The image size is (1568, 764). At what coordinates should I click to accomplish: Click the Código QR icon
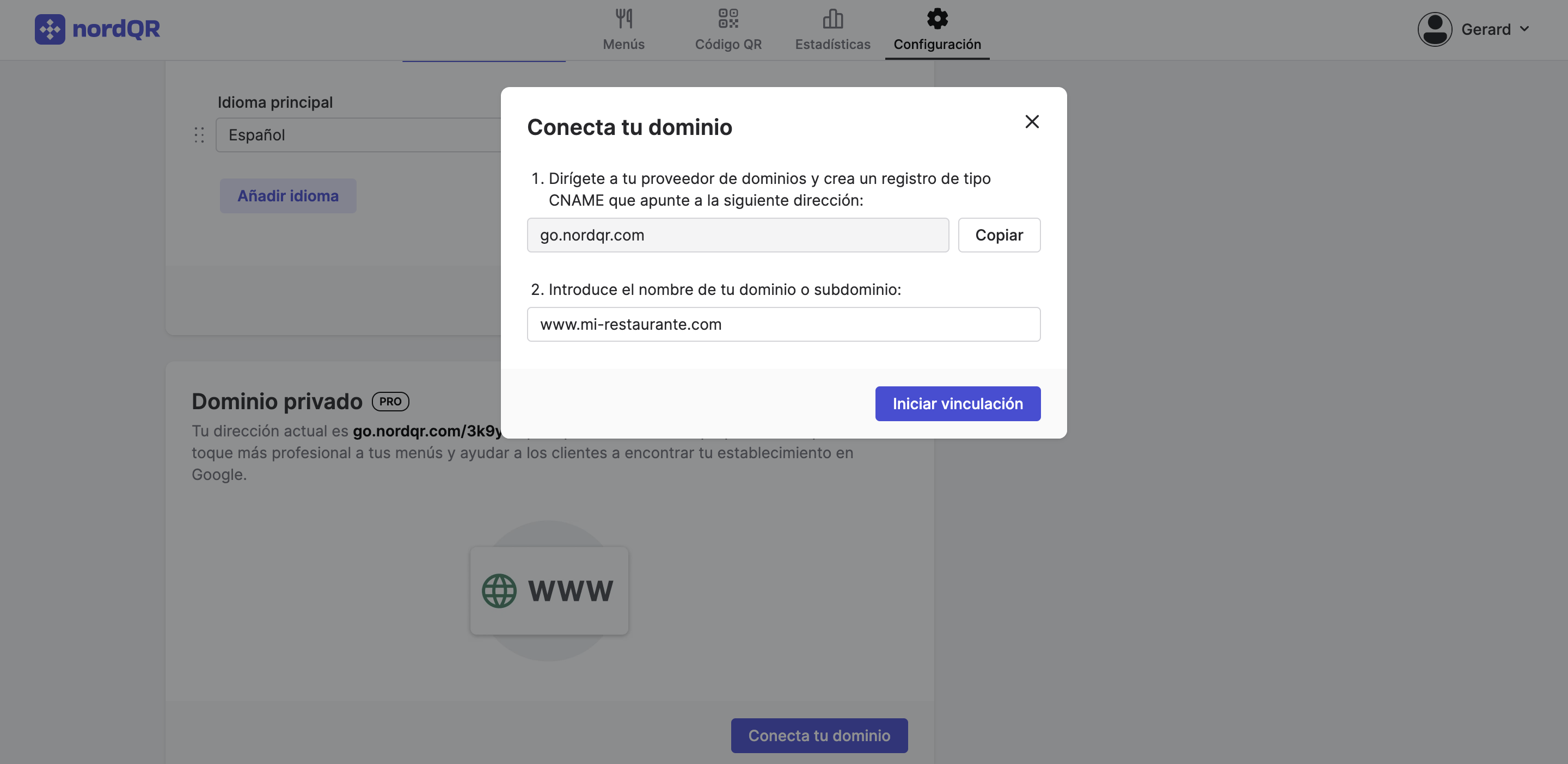point(728,19)
